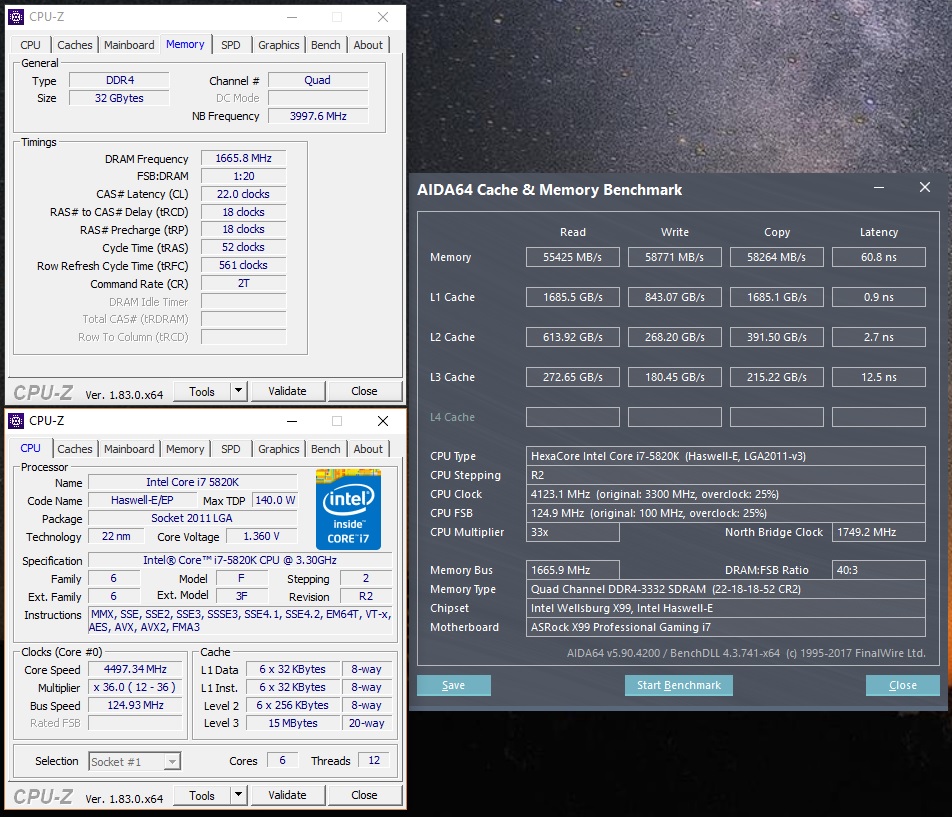Screen dimensions: 952x817
Task: Click the CAS# Latency value 22.0 clocks
Action: tap(243, 194)
